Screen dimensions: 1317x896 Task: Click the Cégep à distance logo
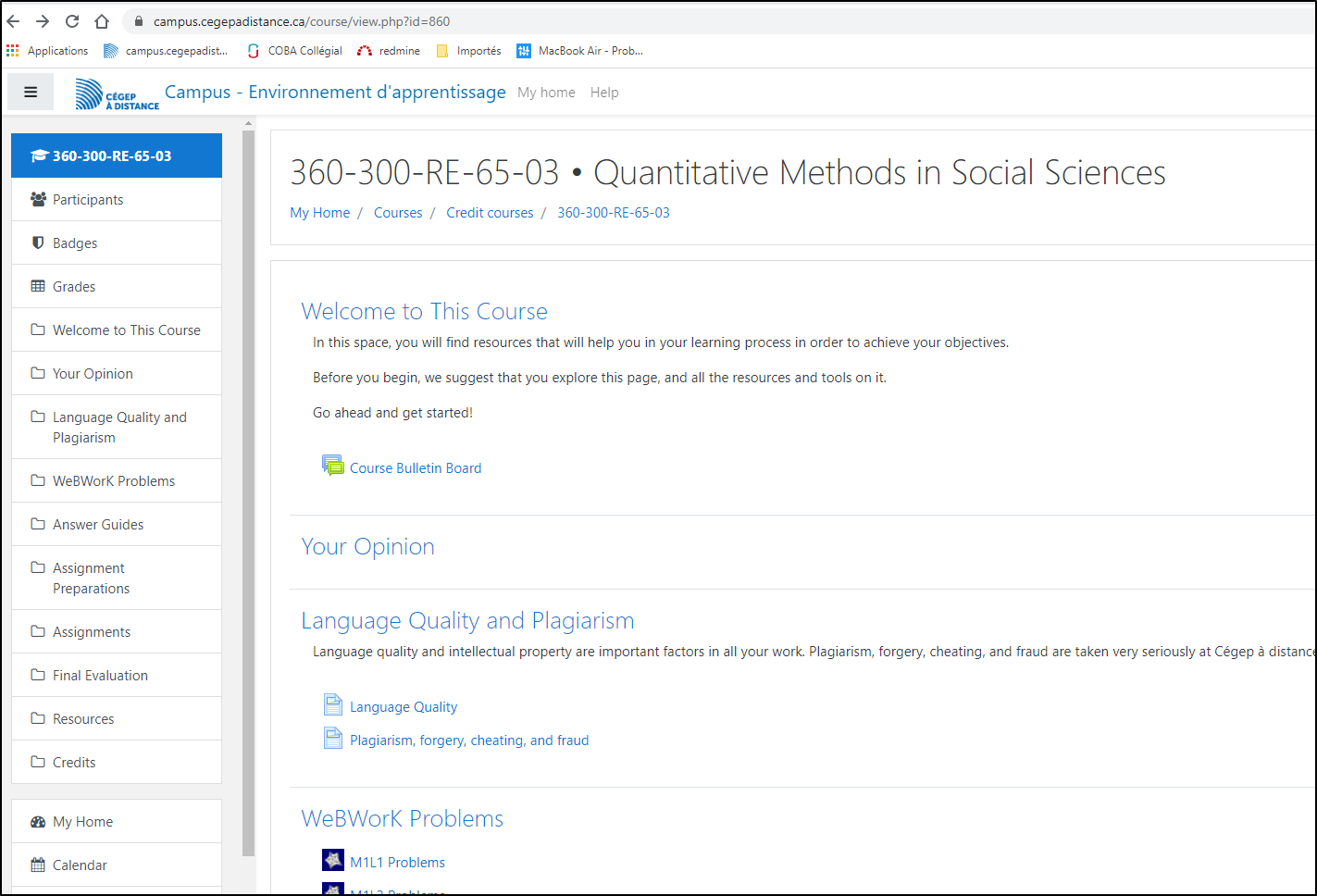pyautogui.click(x=117, y=93)
